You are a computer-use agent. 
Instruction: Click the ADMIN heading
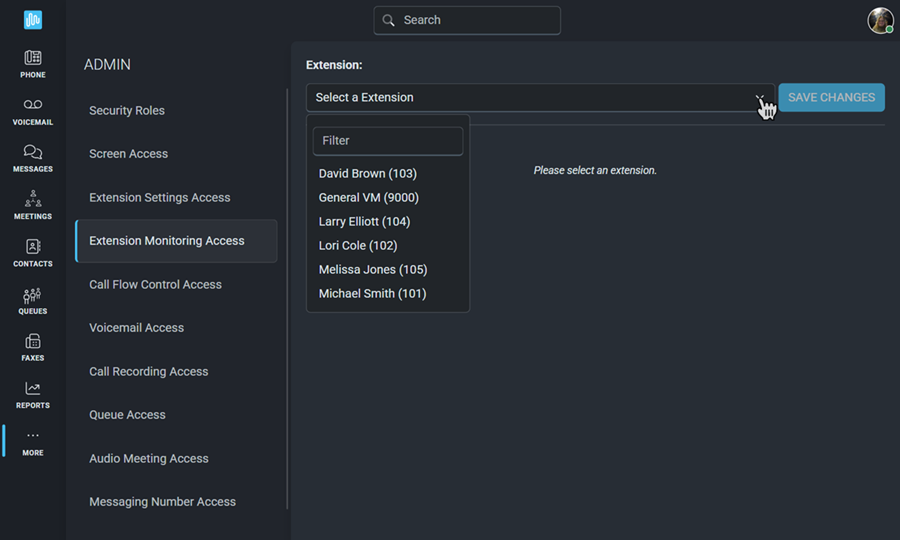[x=107, y=64]
